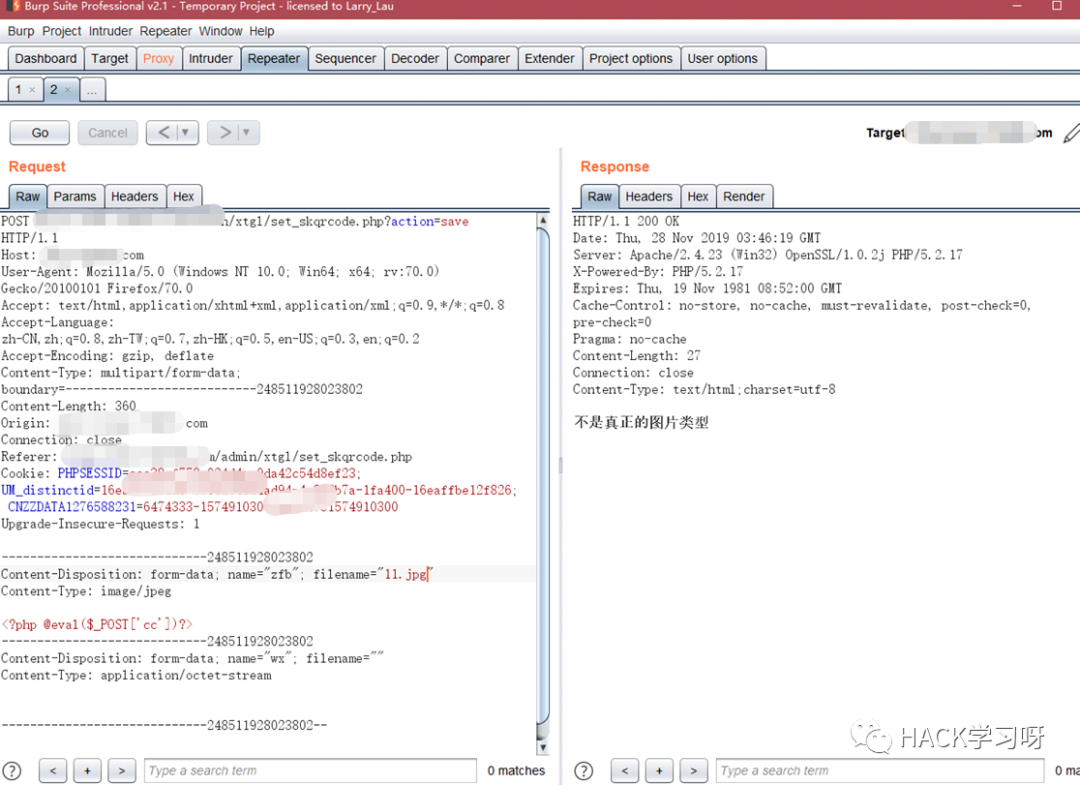Screen dimensions: 1080x785
Task: Switch to the response Headers tab
Action: [649, 196]
